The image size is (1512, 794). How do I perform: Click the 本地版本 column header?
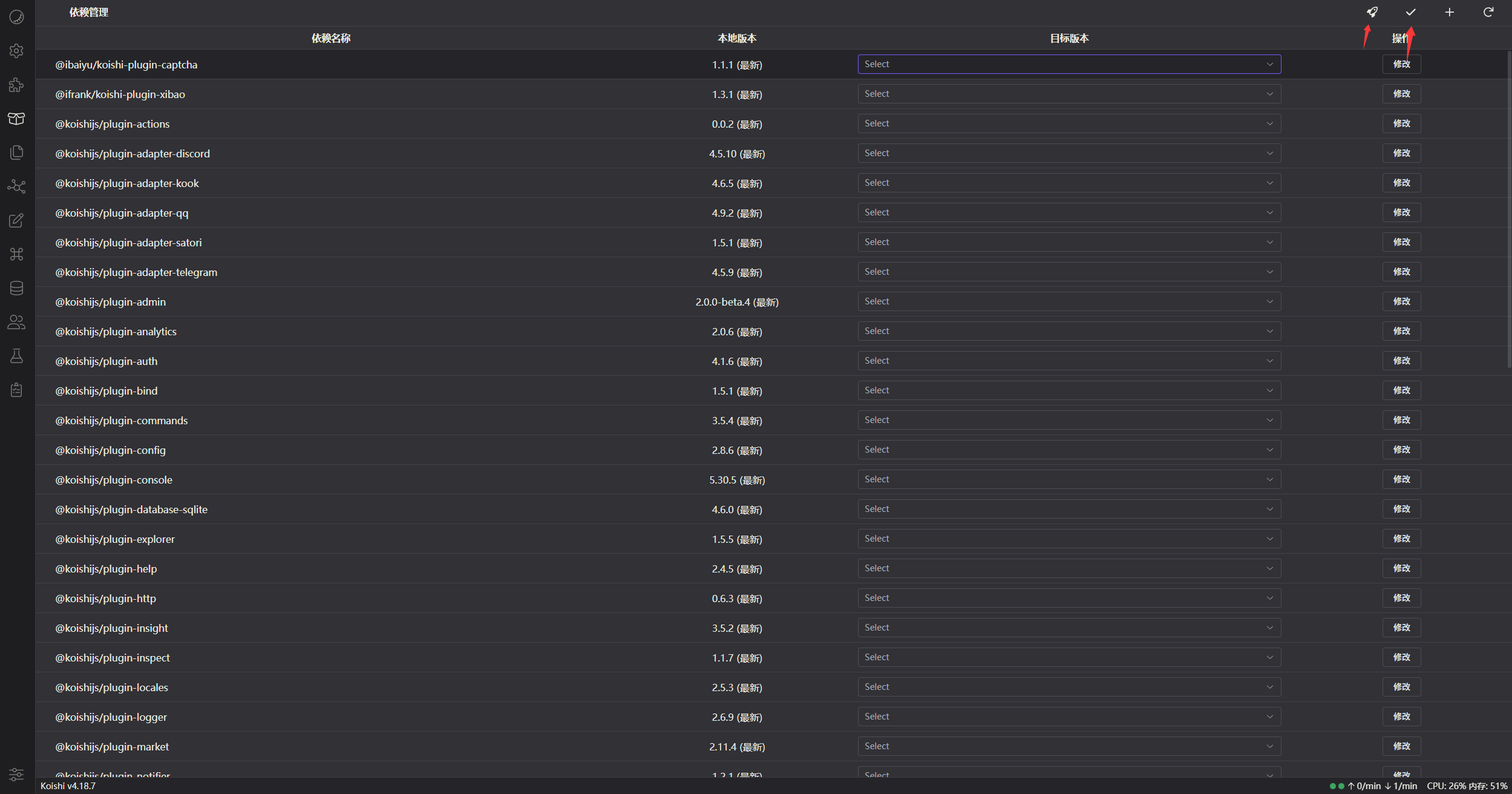737,38
